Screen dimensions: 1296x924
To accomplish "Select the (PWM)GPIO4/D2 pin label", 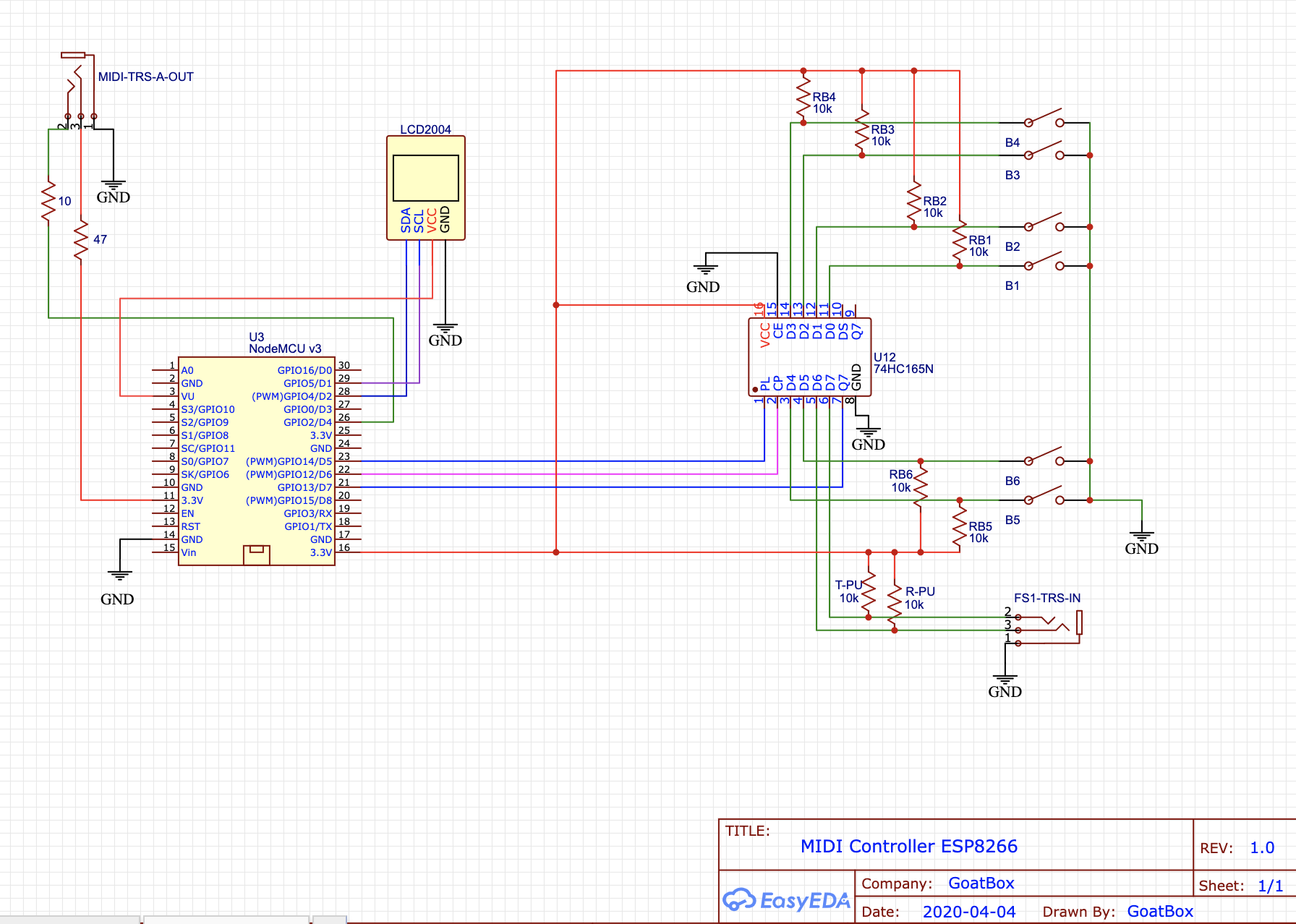I will 291,396.
